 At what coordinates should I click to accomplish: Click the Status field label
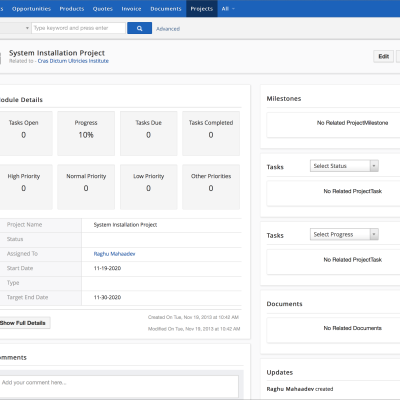click(15, 239)
